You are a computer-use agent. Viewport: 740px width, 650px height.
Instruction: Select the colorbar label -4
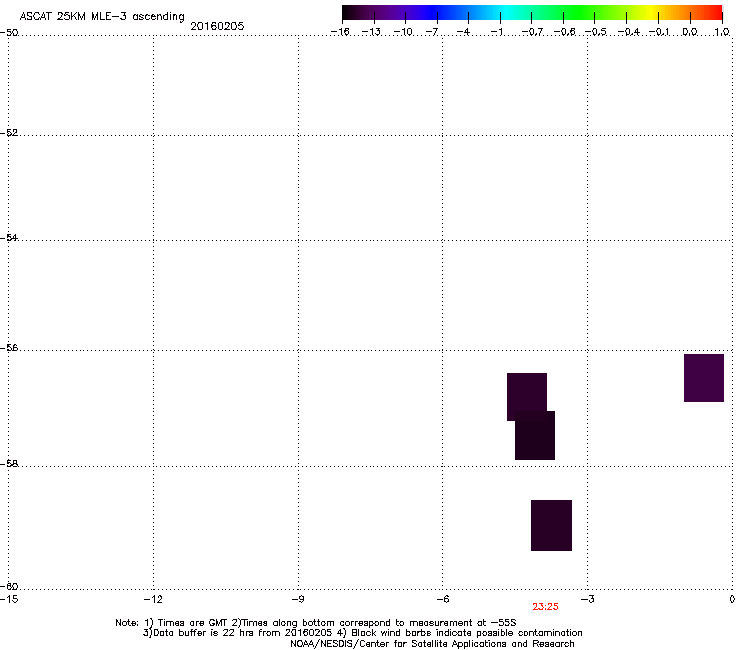pos(463,32)
